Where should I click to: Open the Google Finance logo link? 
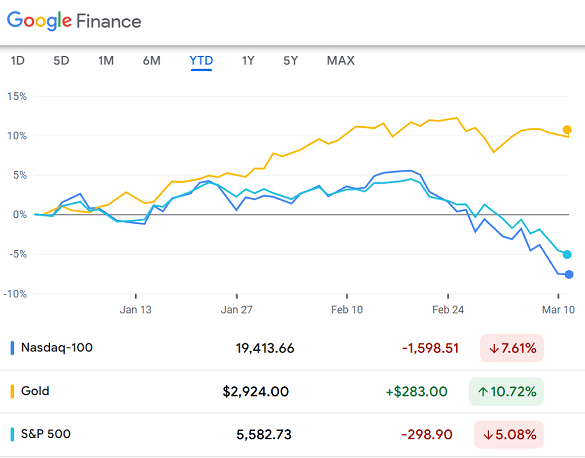(74, 21)
